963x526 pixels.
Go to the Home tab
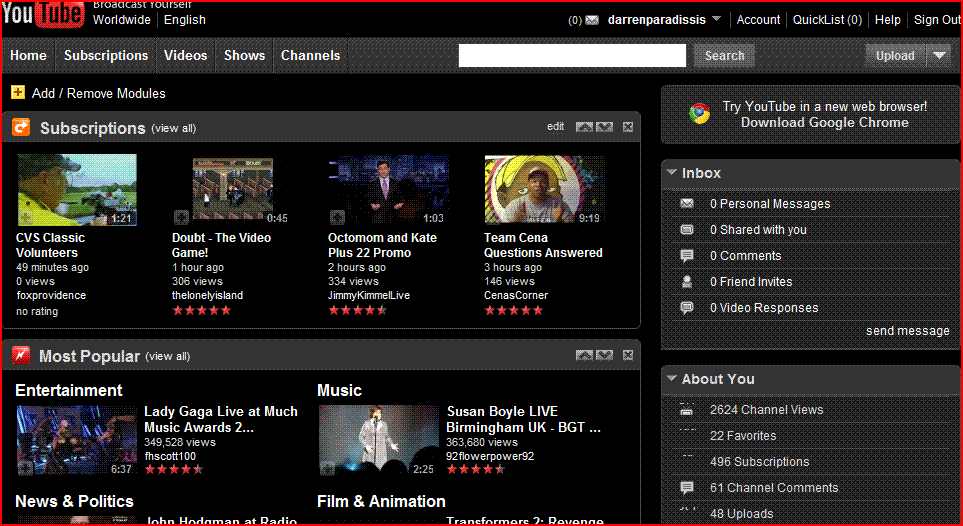pos(28,55)
